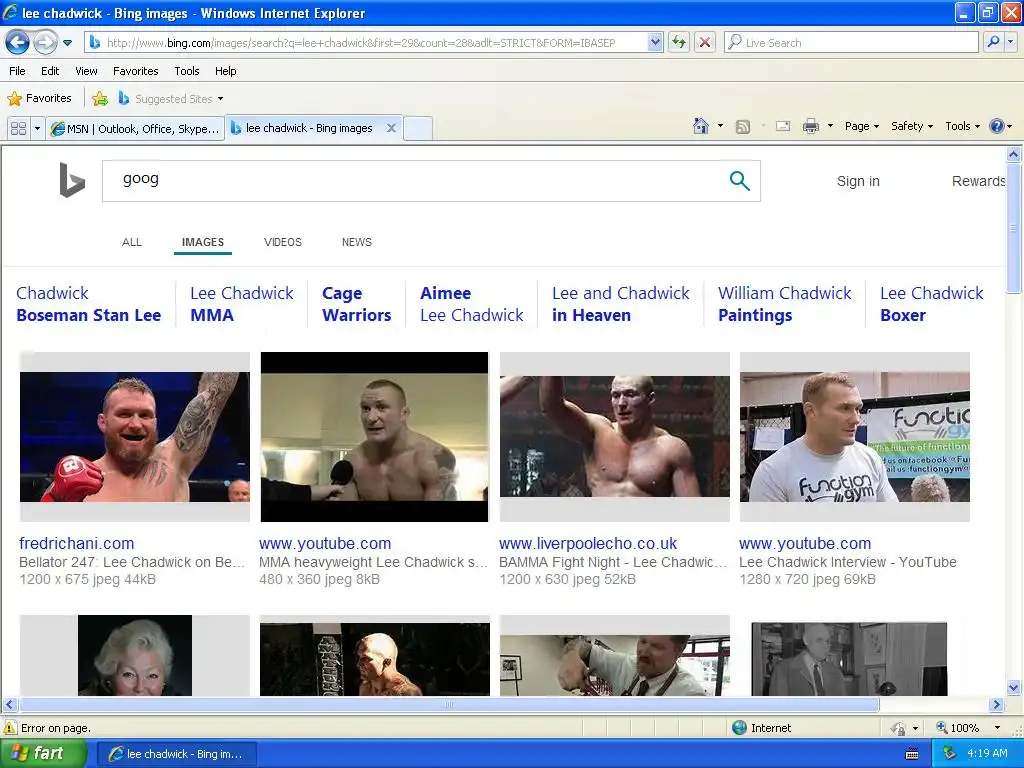This screenshot has height=768, width=1024.
Task: Click Chadwick Boseman Stan Lee suggestion
Action: pyautogui.click(x=88, y=304)
